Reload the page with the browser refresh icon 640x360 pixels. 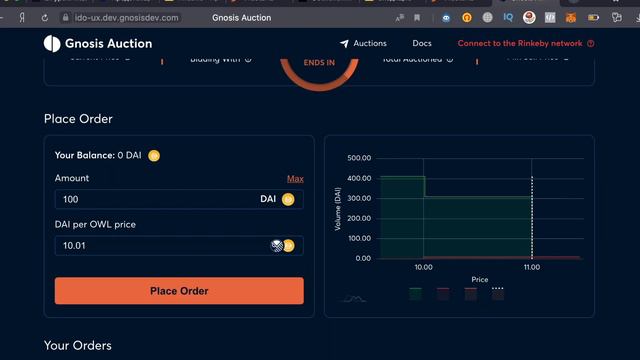[44, 18]
